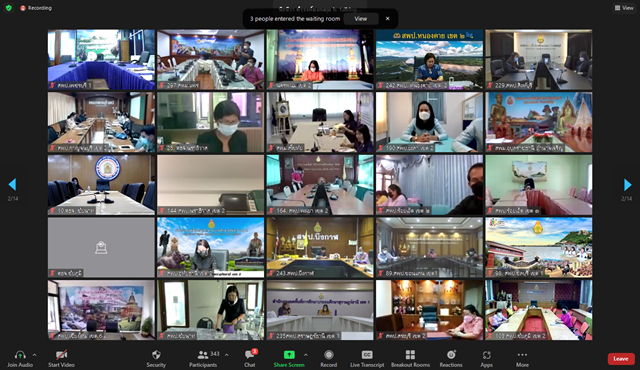This screenshot has width=640, height=370.
Task: Click the green encryption shield icon
Action: (x=9, y=8)
